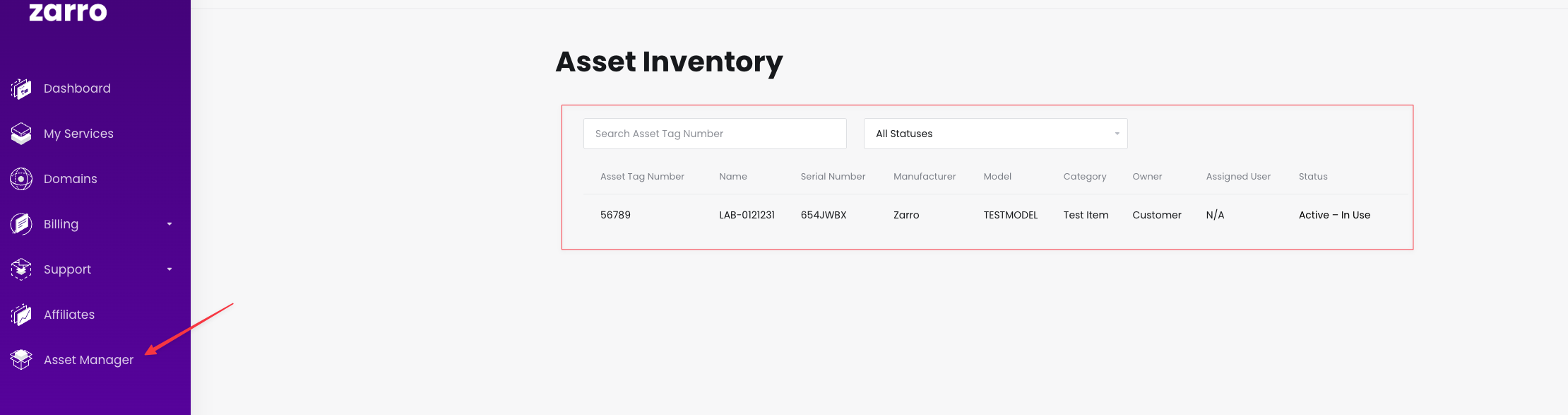Go to My Services page
This screenshot has width=1568, height=415.
point(78,134)
